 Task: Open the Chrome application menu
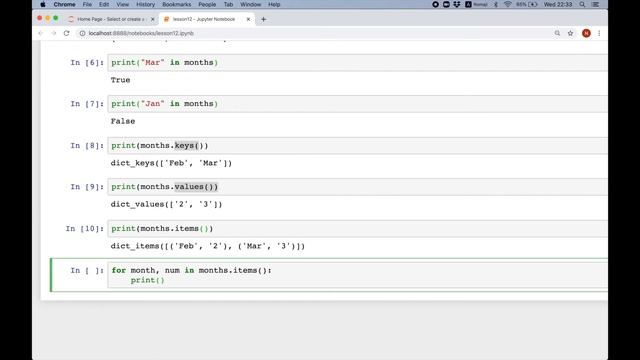[64, 4]
